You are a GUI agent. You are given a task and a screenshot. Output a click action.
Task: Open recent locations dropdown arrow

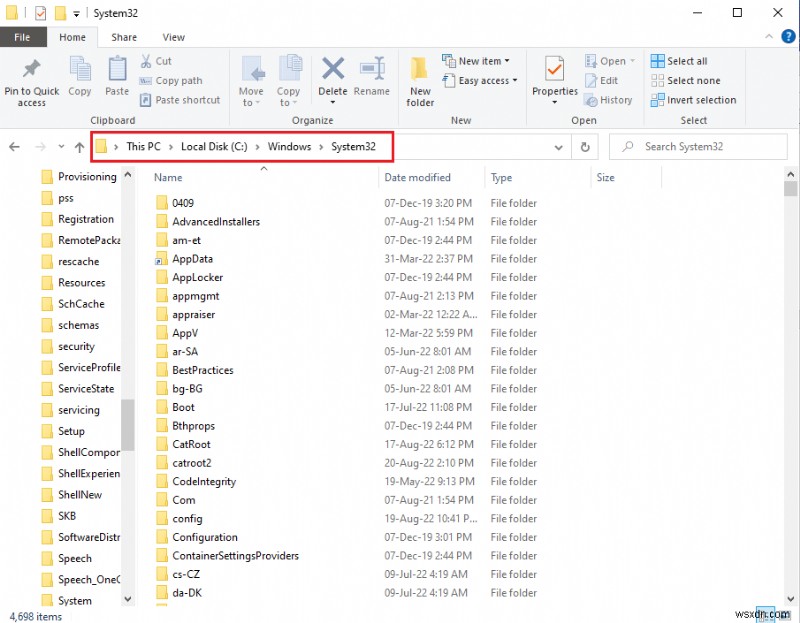61,147
